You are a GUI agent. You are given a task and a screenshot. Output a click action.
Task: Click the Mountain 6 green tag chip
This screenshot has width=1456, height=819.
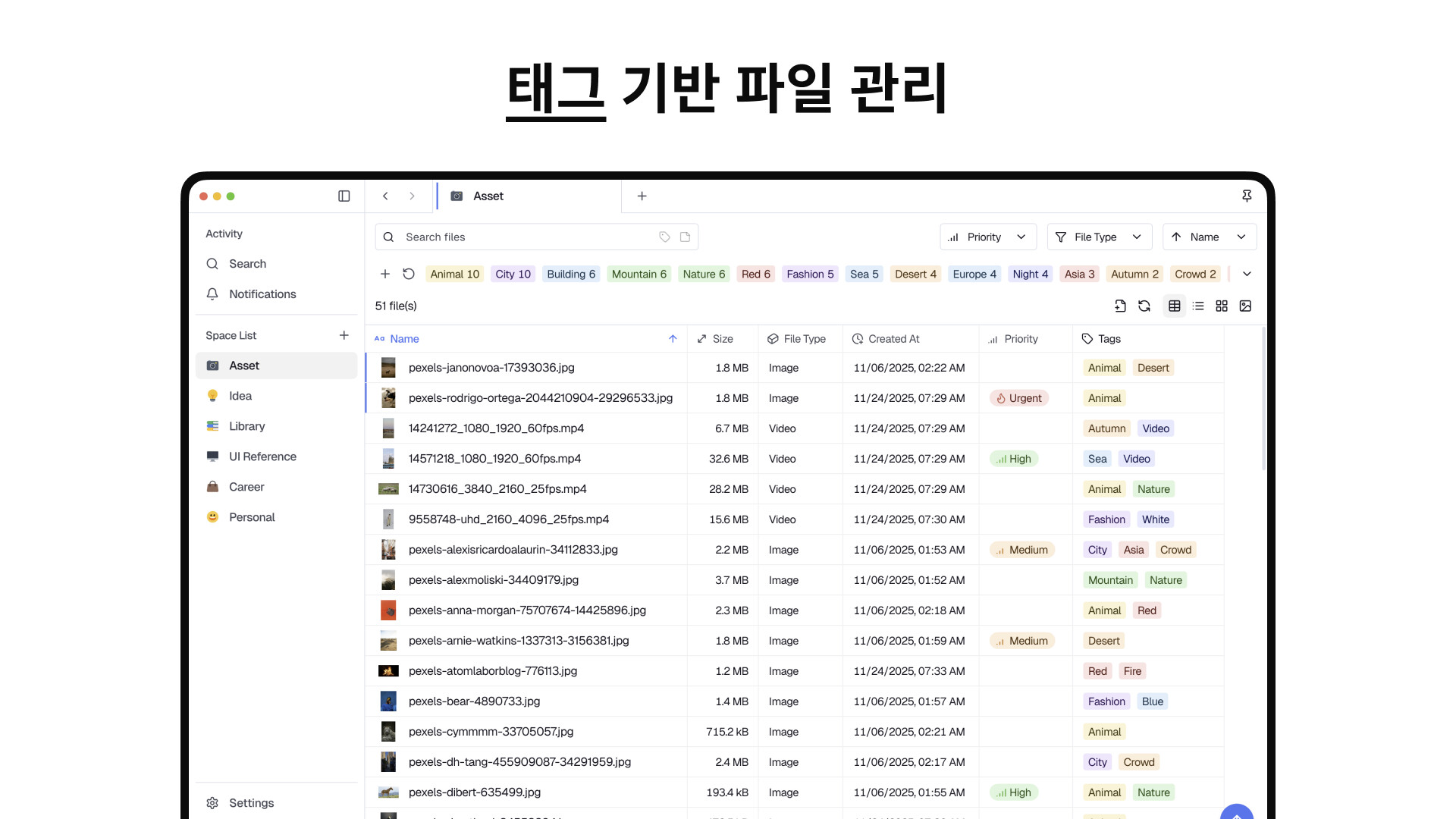pyautogui.click(x=639, y=275)
